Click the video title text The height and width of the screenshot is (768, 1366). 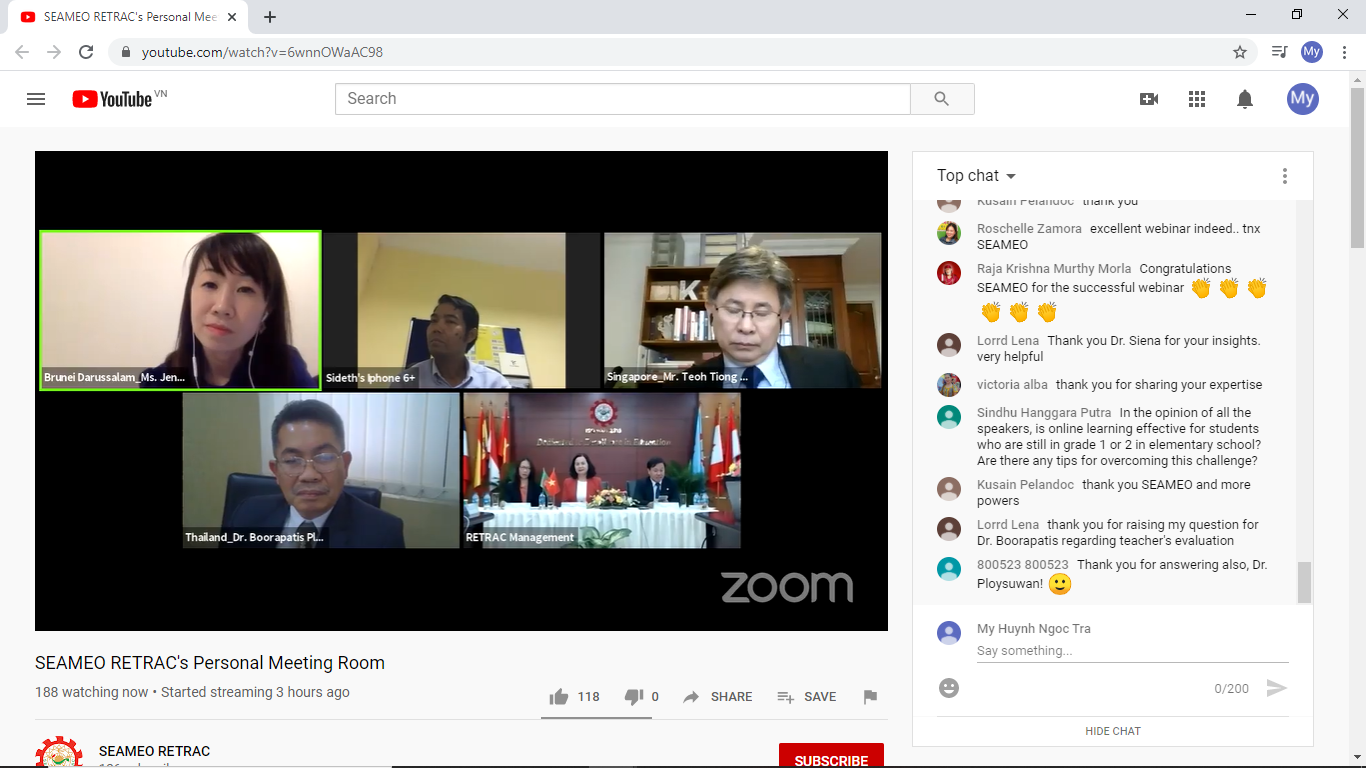point(210,663)
